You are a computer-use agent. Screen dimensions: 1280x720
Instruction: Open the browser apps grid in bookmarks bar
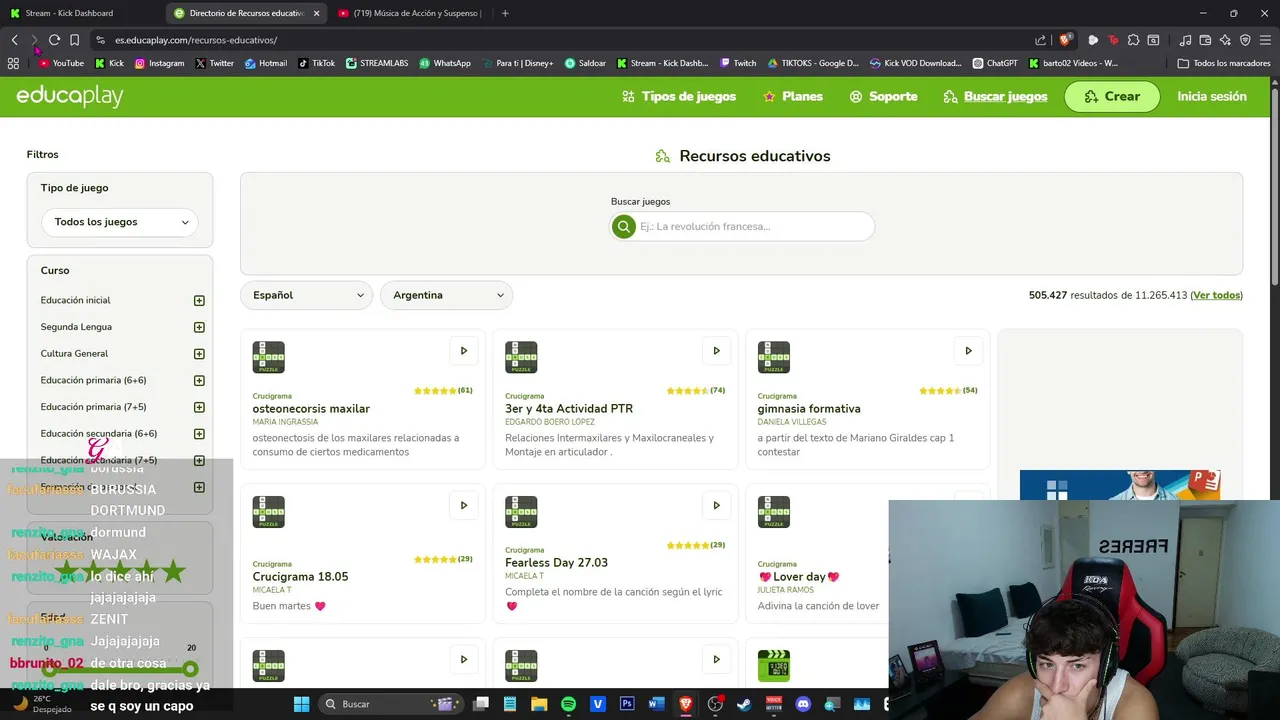(13, 63)
